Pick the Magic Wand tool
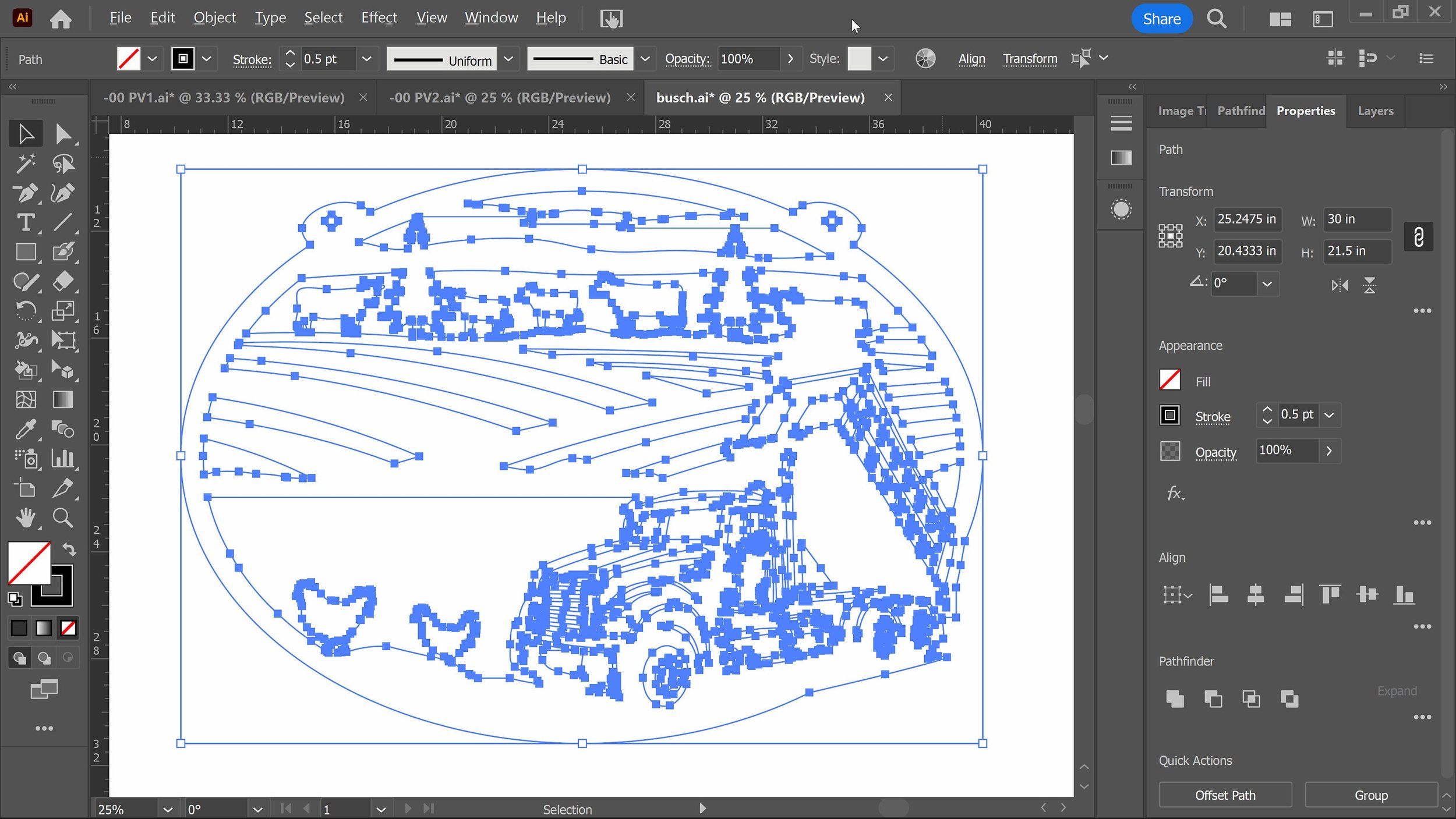 tap(26, 164)
